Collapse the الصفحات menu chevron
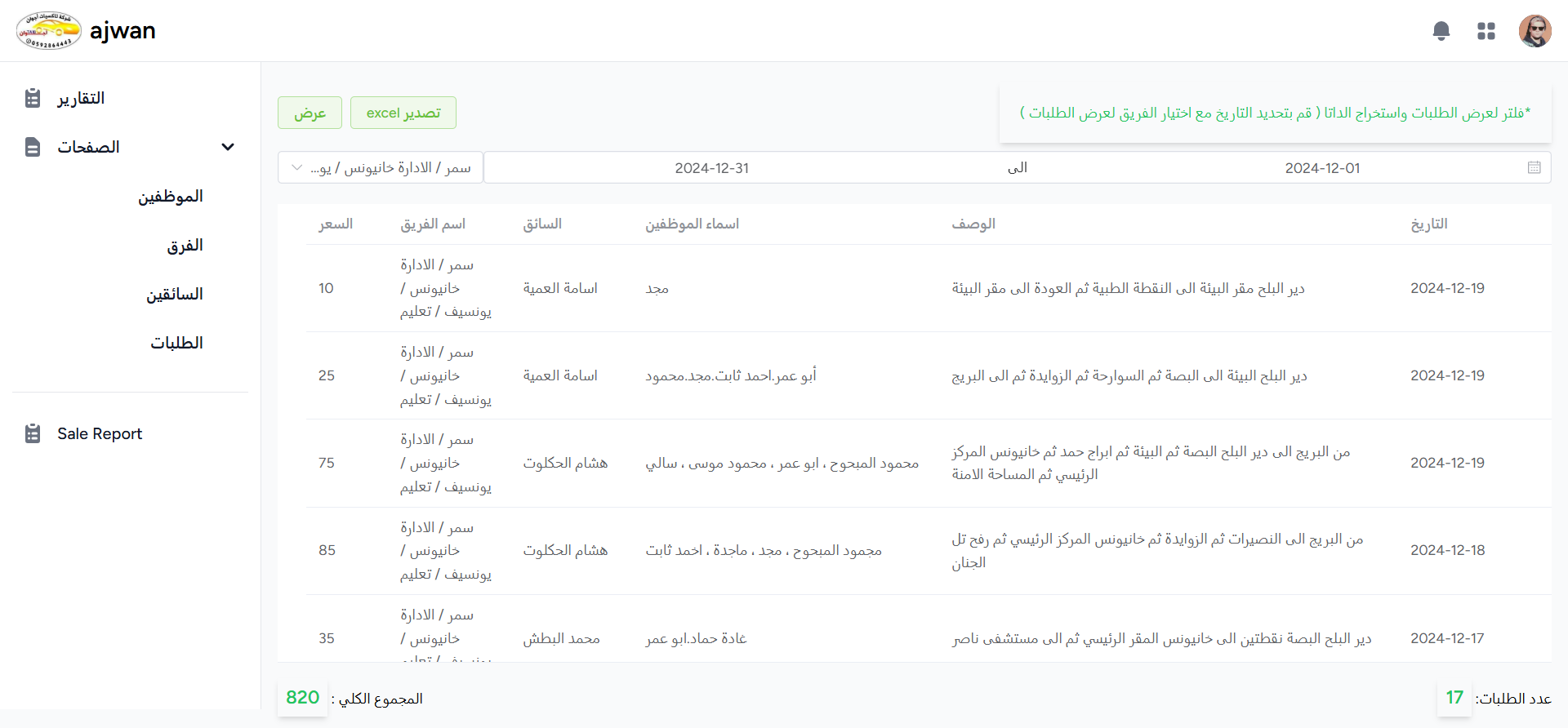Image resolution: width=1568 pixels, height=728 pixels. coord(228,147)
